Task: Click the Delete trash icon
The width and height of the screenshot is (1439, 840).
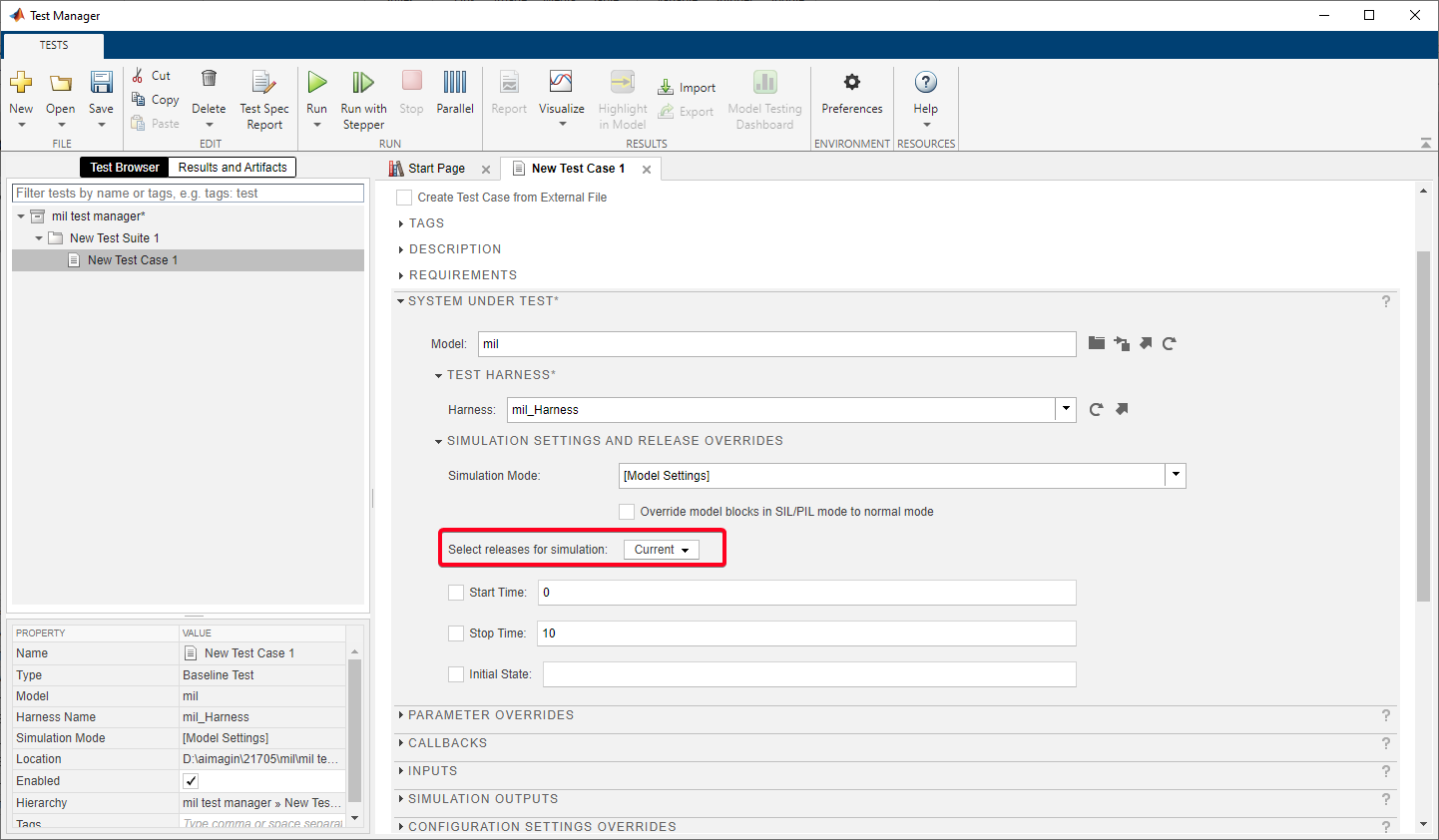Action: (209, 79)
